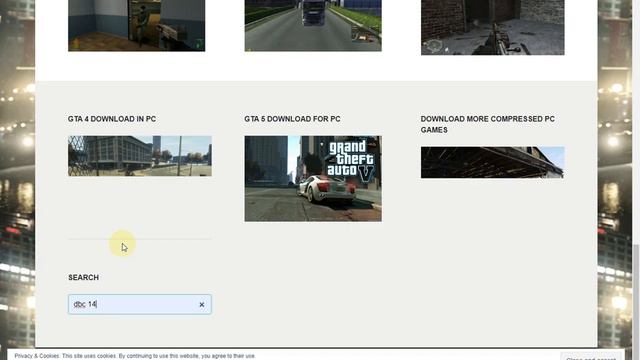Open the compressed PC games thumbnail image
This screenshot has width=640, height=360.
tap(493, 162)
